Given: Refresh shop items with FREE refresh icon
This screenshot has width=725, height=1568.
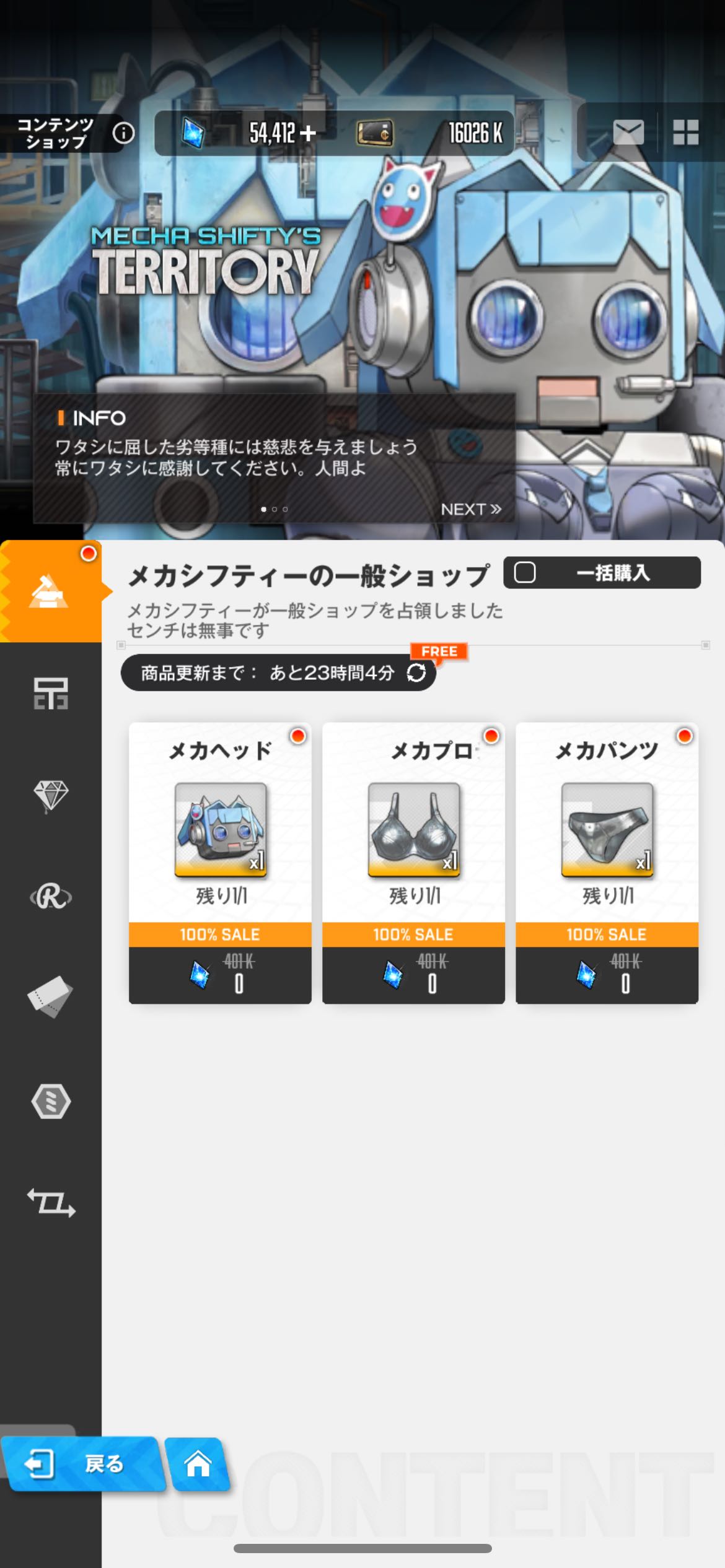Looking at the screenshot, I should 416,673.
